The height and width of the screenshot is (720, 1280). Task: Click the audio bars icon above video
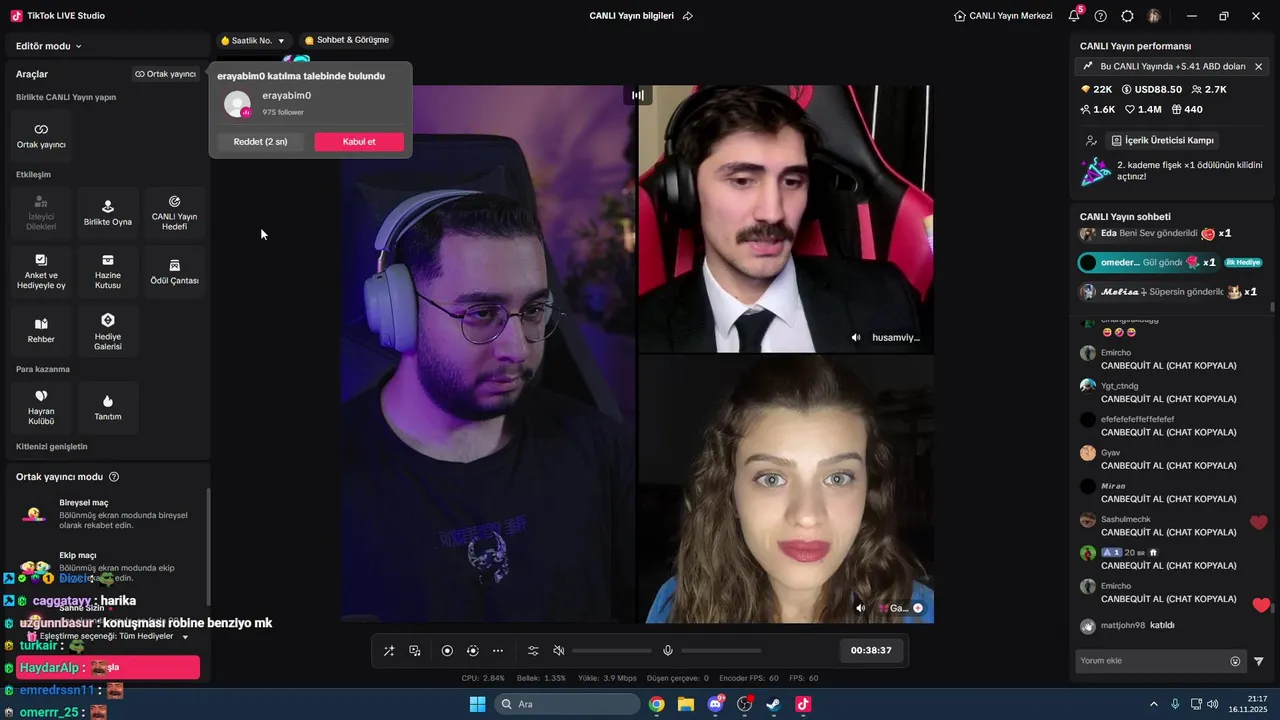coord(637,95)
